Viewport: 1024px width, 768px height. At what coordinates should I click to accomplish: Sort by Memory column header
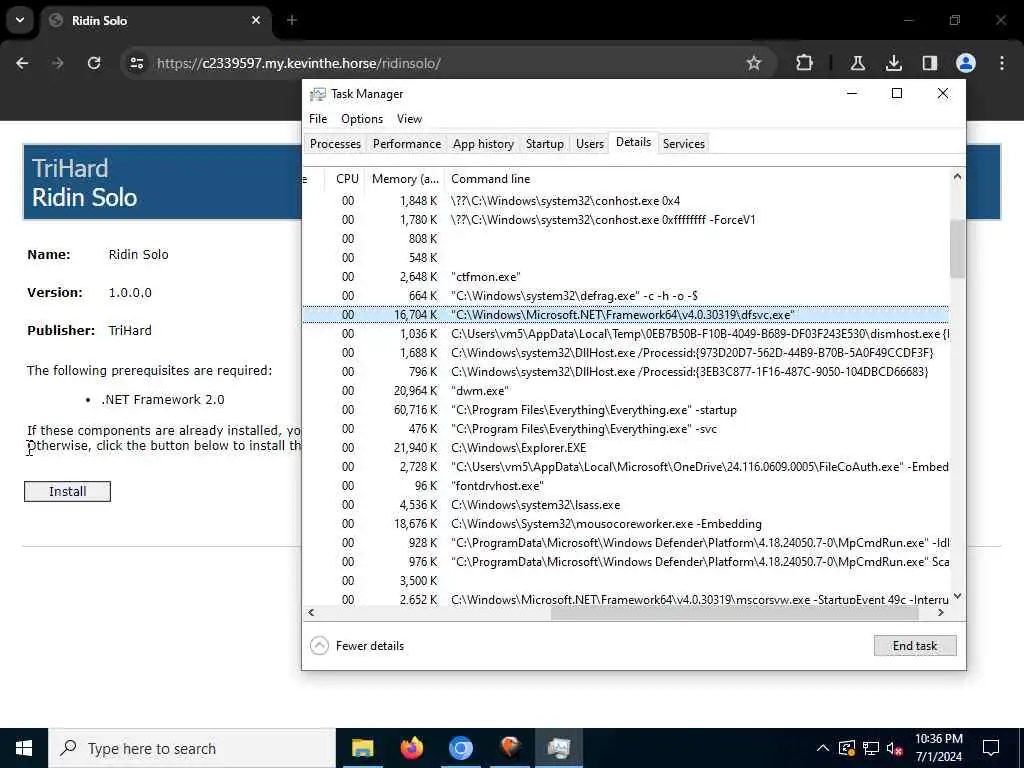[x=405, y=179]
